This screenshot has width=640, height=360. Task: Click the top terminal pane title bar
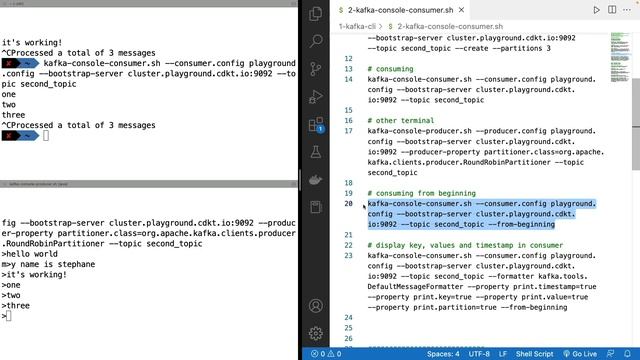pyautogui.click(x=149, y=3)
